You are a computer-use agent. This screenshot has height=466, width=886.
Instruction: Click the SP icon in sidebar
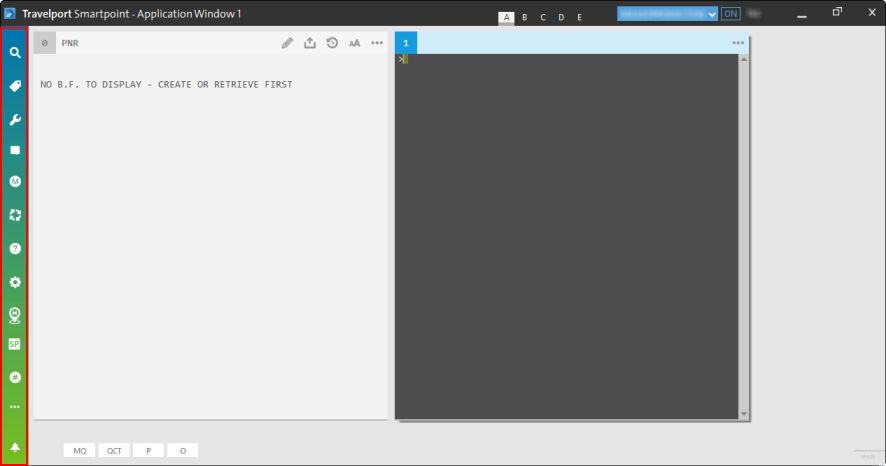[x=15, y=344]
